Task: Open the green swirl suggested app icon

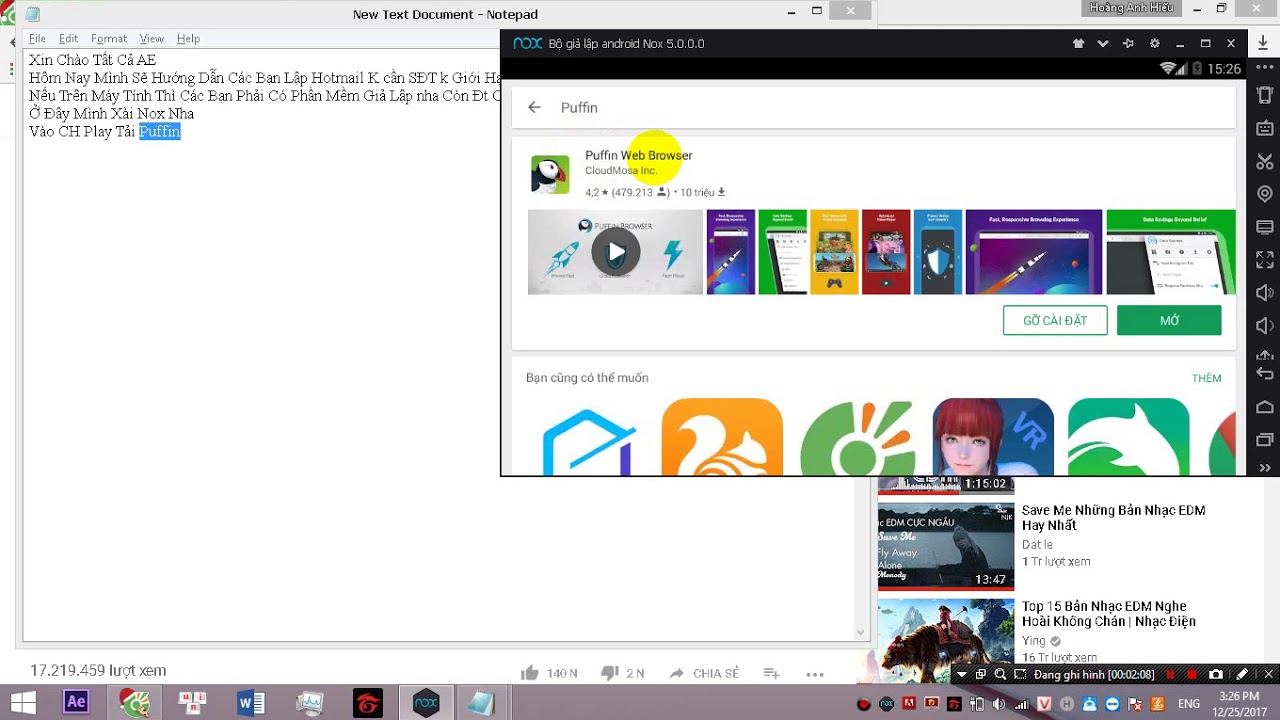Action: coord(858,438)
